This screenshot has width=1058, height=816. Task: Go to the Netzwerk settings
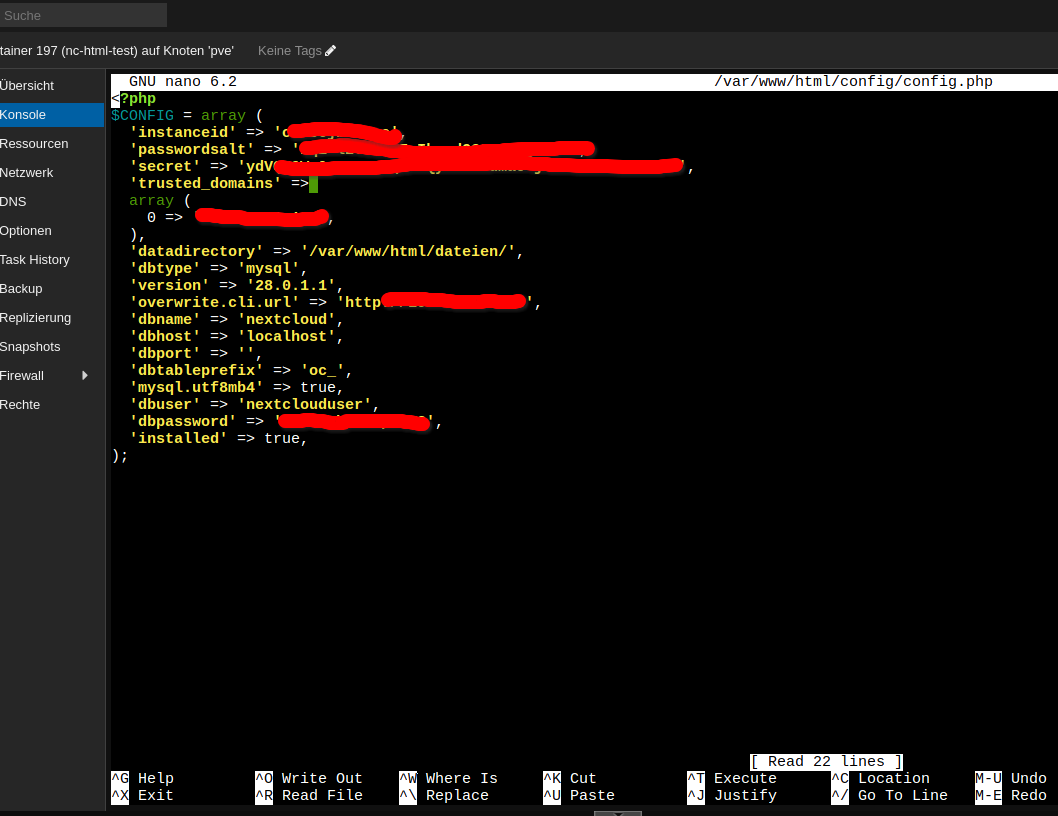tap(27, 173)
